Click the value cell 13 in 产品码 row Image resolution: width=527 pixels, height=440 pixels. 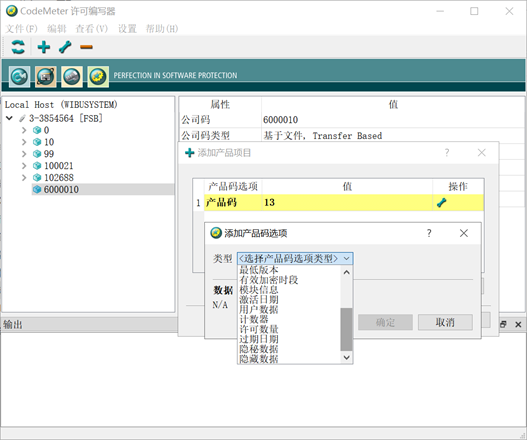click(347, 203)
